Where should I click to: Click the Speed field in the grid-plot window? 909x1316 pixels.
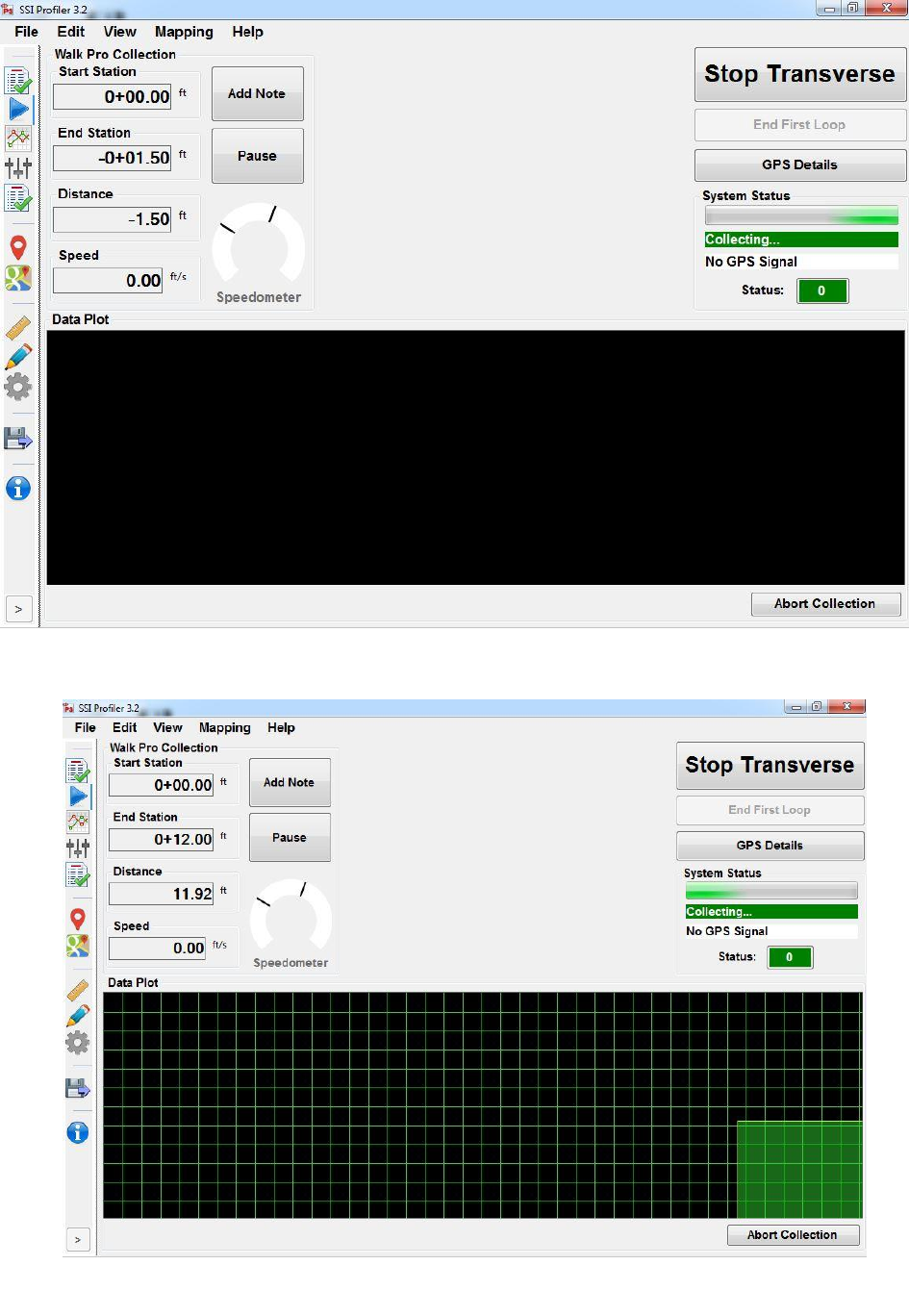click(157, 949)
